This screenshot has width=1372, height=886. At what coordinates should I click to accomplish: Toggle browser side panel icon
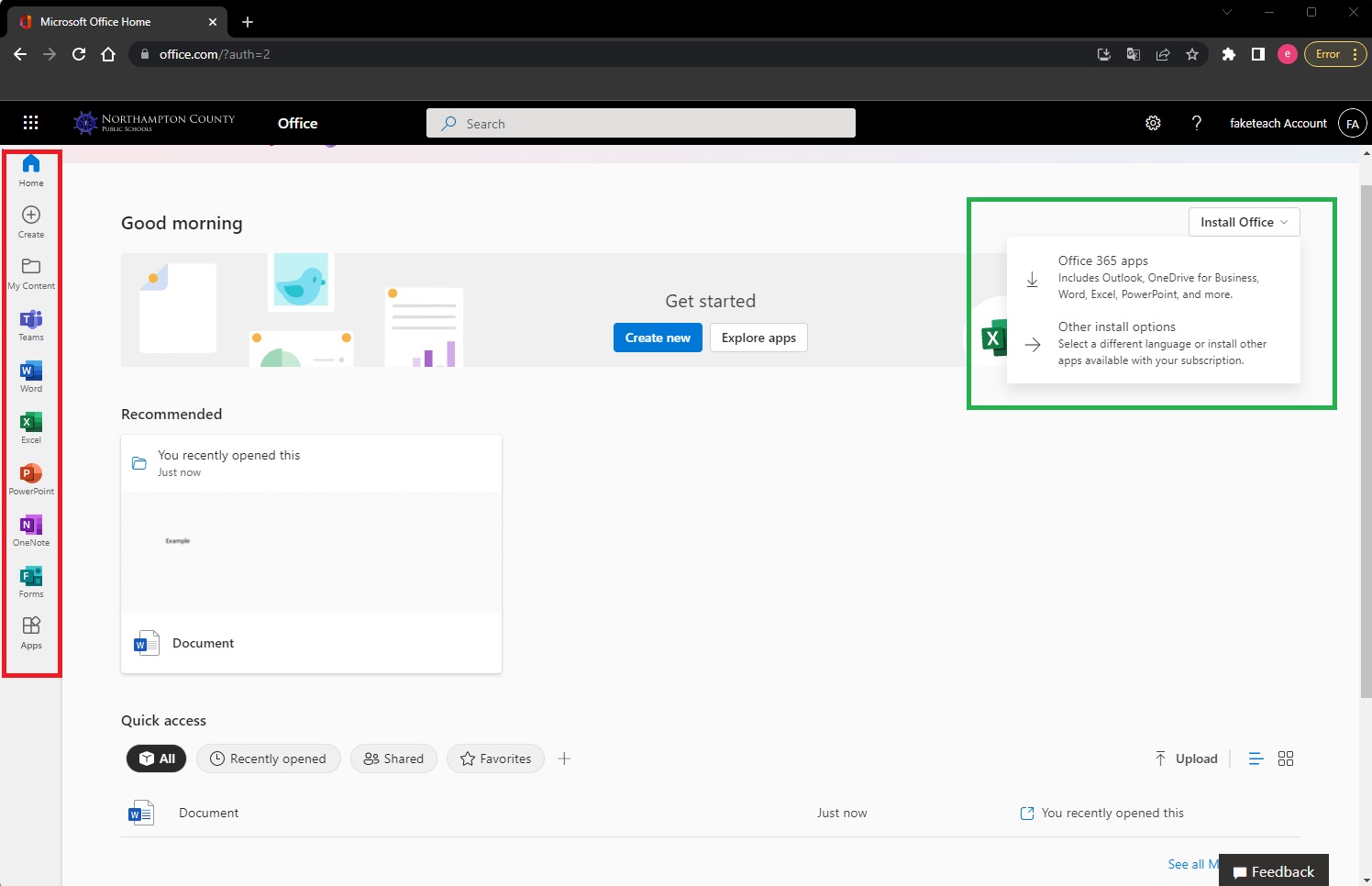pos(1258,54)
